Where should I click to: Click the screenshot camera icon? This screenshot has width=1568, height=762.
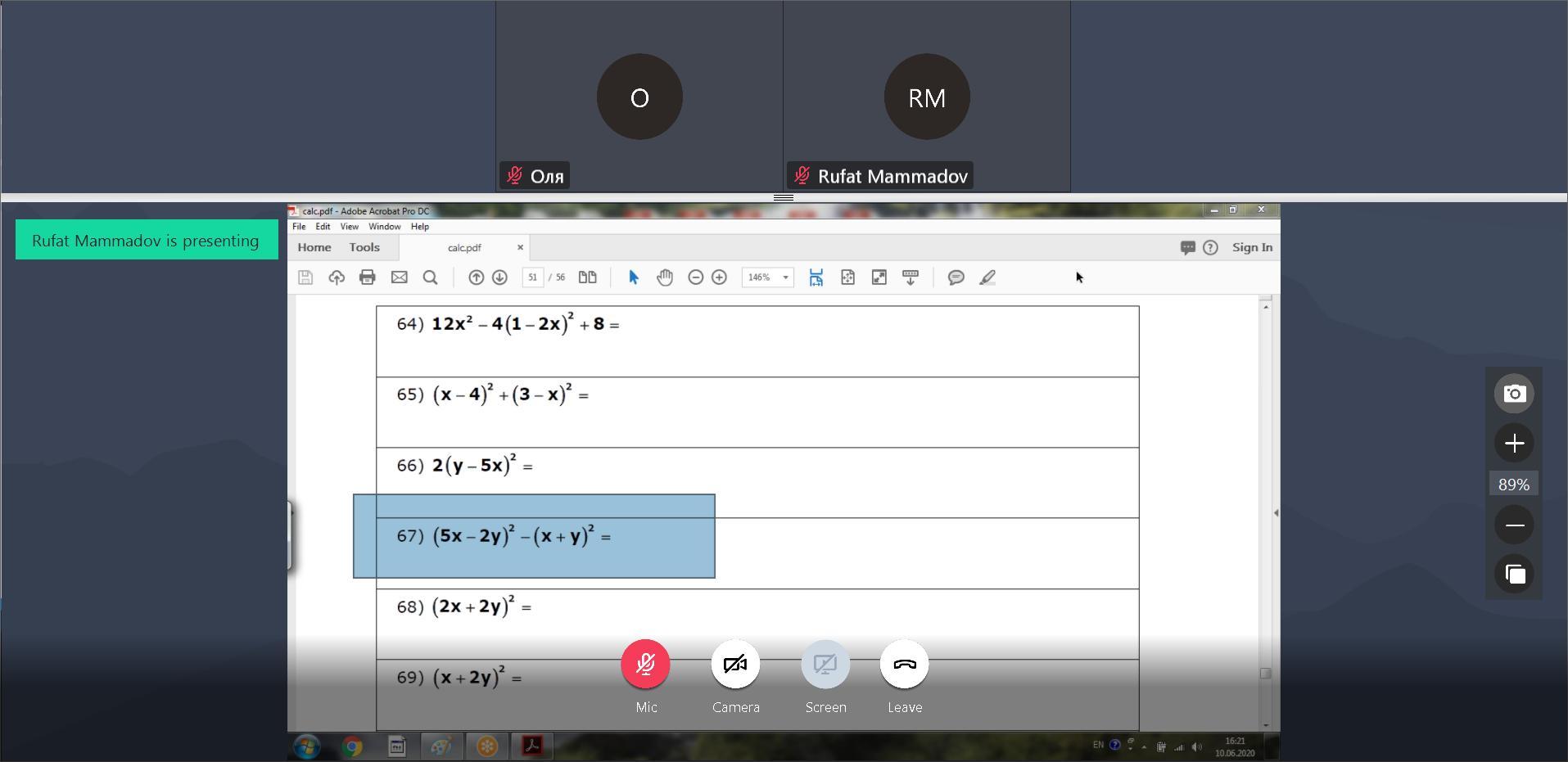coord(1514,394)
